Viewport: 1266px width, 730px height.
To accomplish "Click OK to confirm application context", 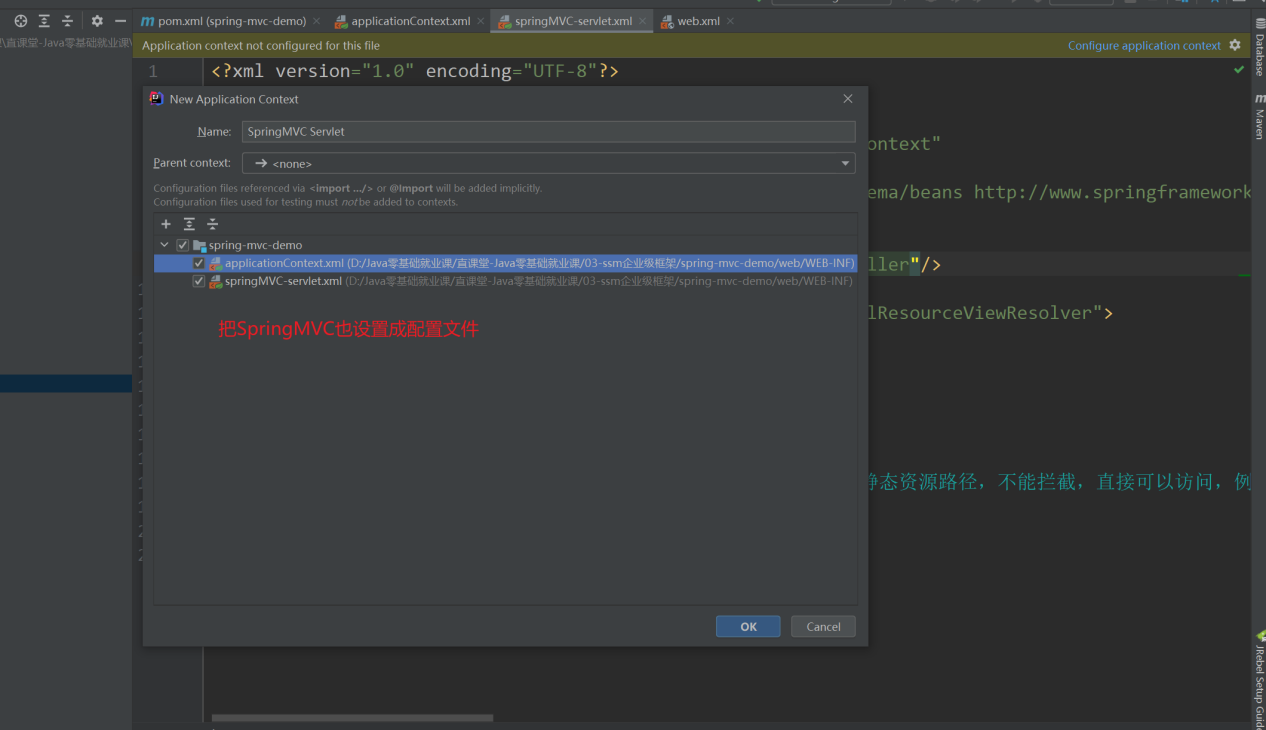I will [748, 626].
